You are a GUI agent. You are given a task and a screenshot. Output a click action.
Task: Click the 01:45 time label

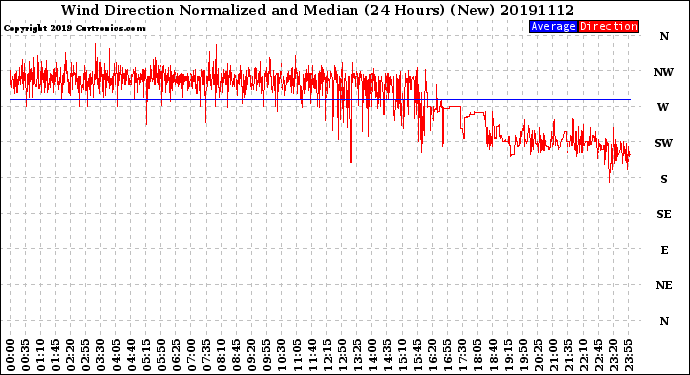56,355
